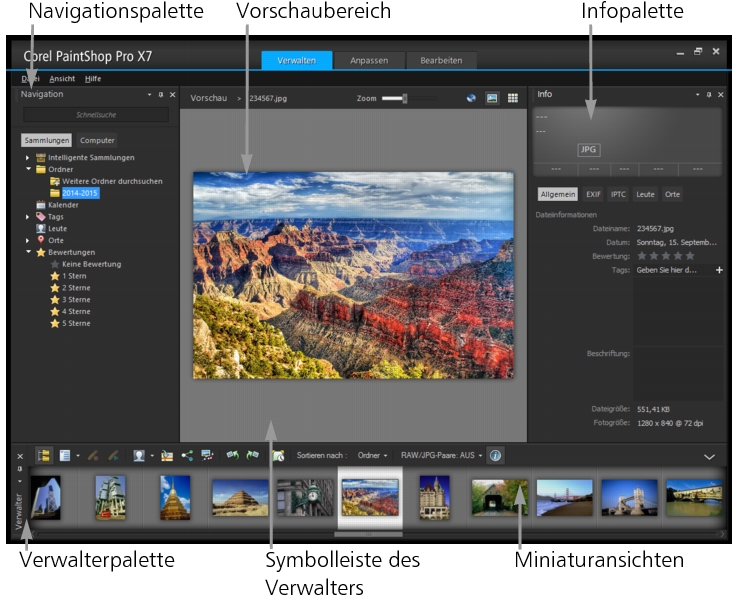Switch to thumbnail grid view mode
738x604 pixels.
[x=513, y=98]
